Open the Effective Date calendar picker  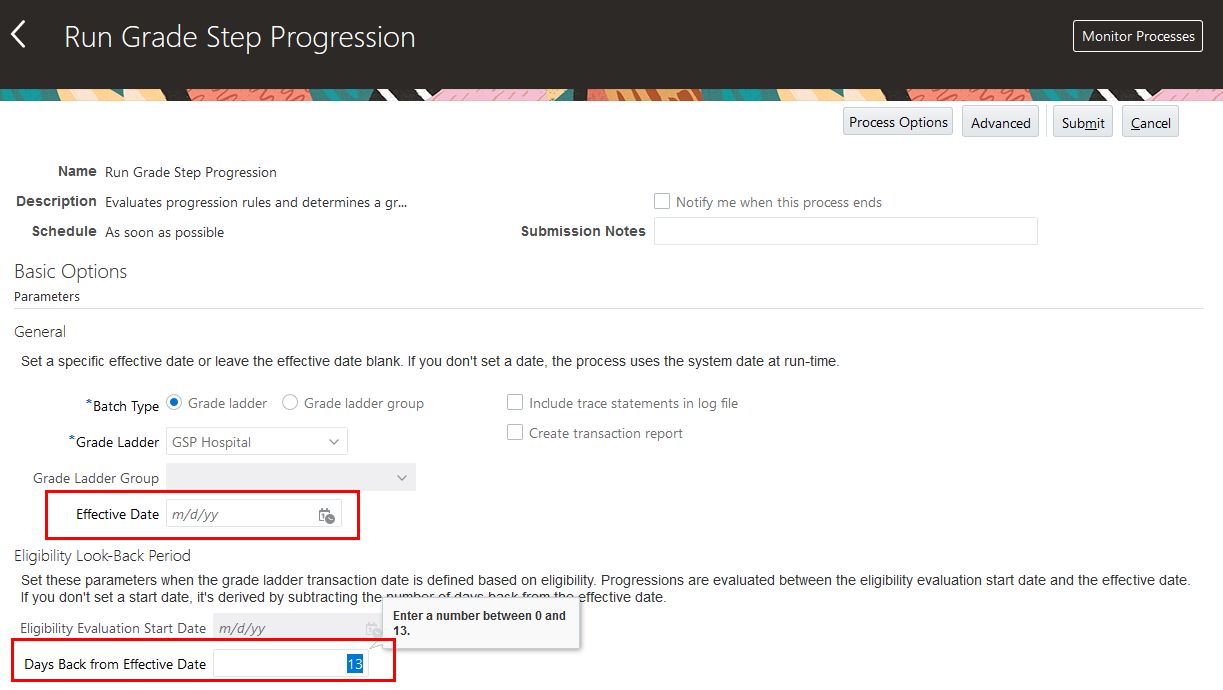point(326,515)
